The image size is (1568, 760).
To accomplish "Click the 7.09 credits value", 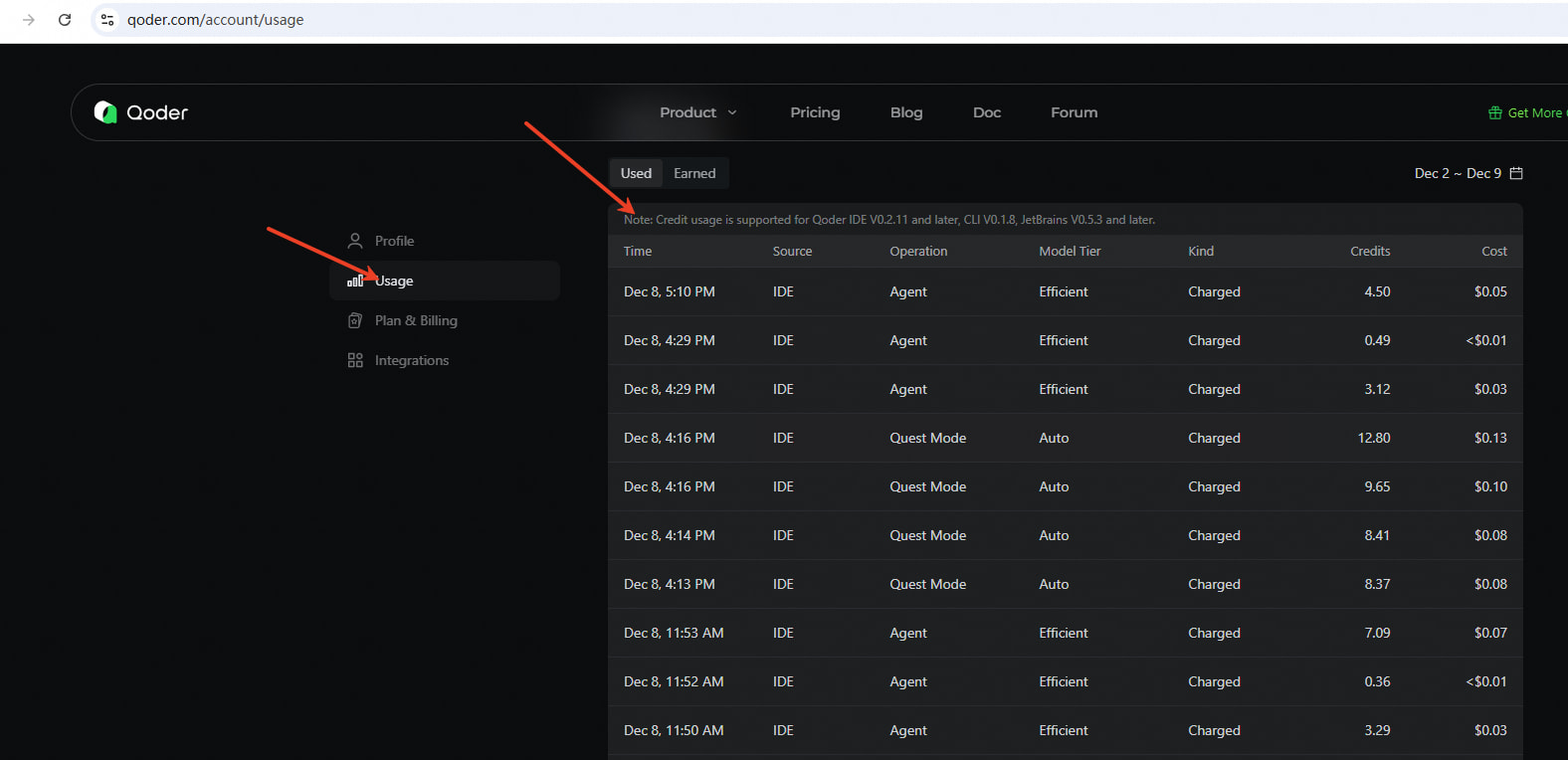I will (1377, 633).
